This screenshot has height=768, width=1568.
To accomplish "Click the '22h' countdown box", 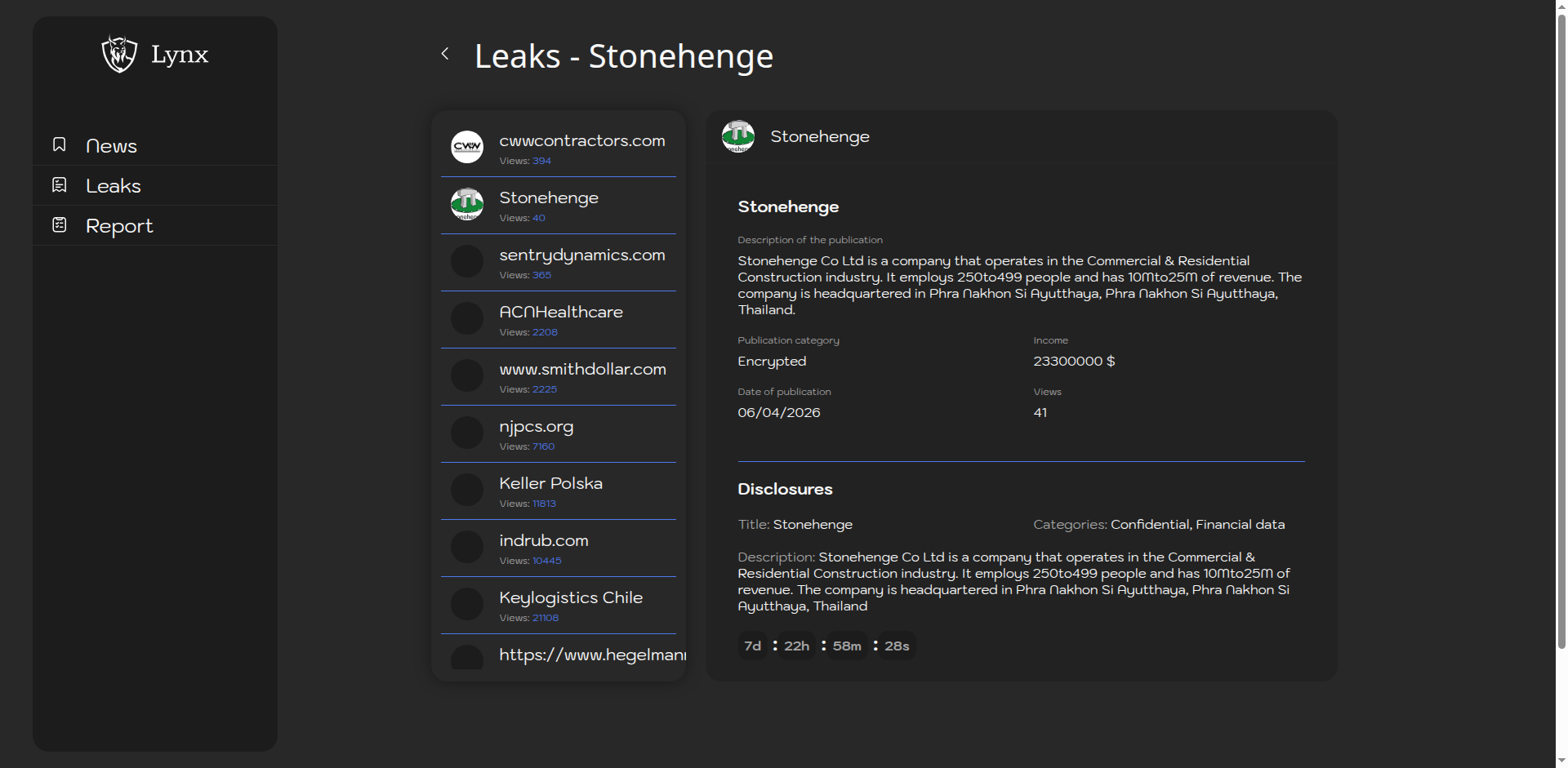I will [x=796, y=646].
